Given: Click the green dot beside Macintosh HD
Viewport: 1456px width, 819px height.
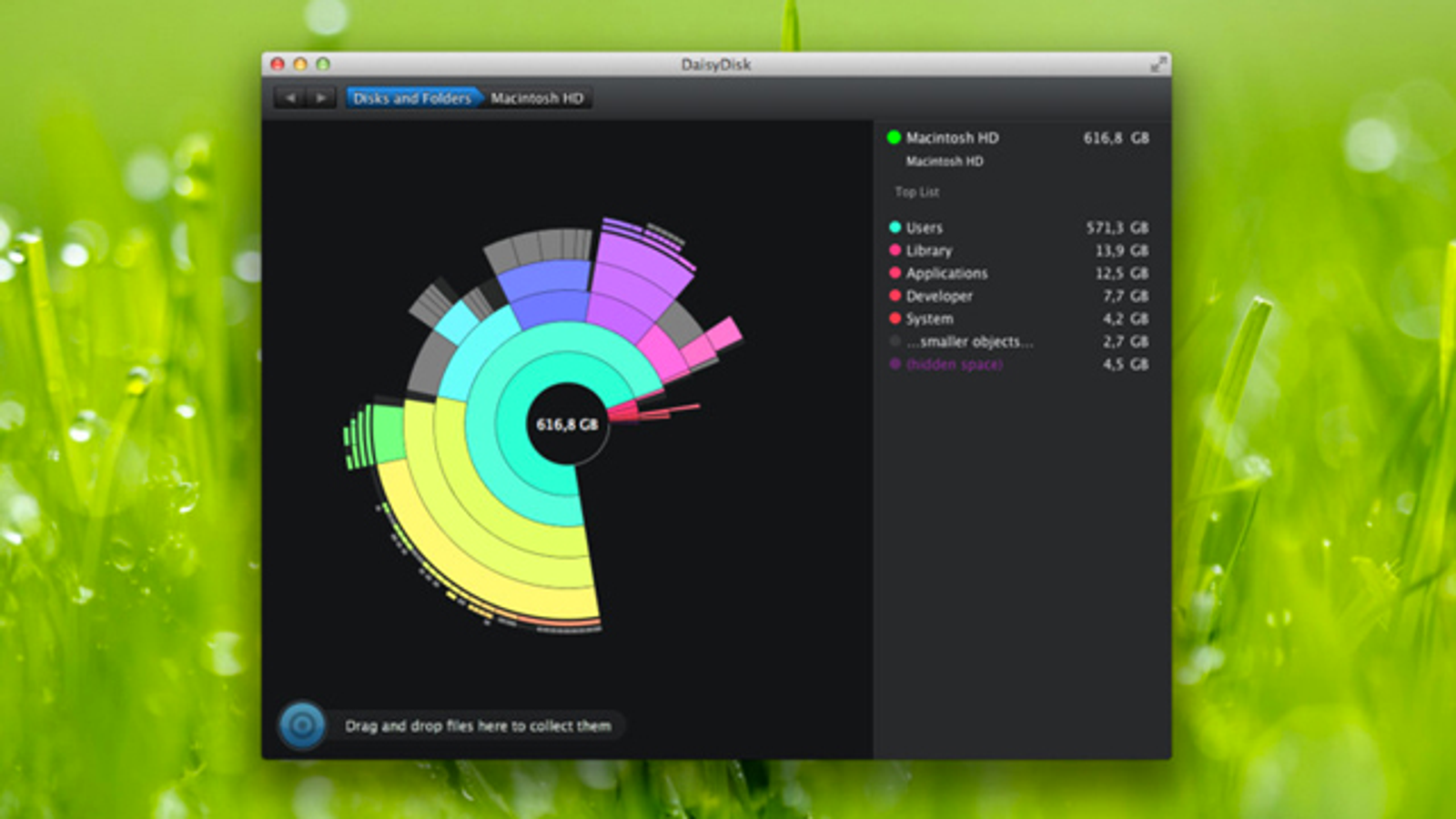Looking at the screenshot, I should [x=894, y=137].
